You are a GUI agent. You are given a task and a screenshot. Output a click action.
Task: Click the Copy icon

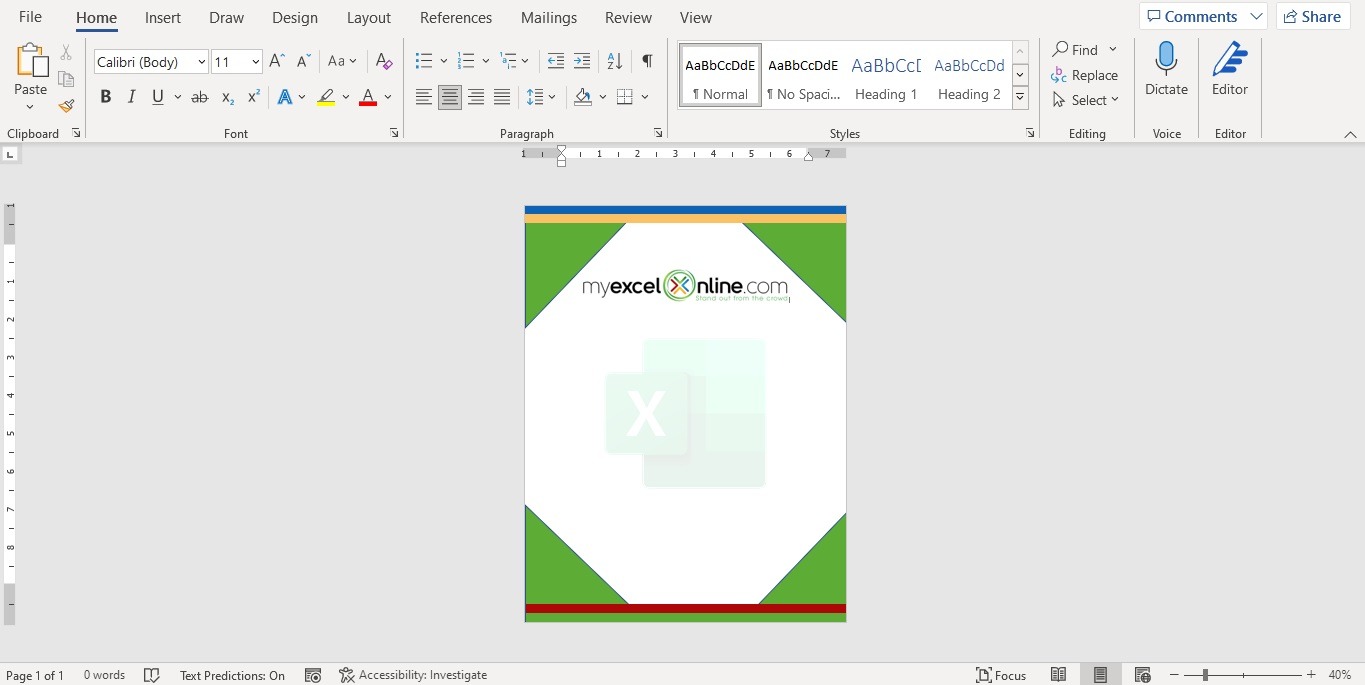click(x=66, y=79)
